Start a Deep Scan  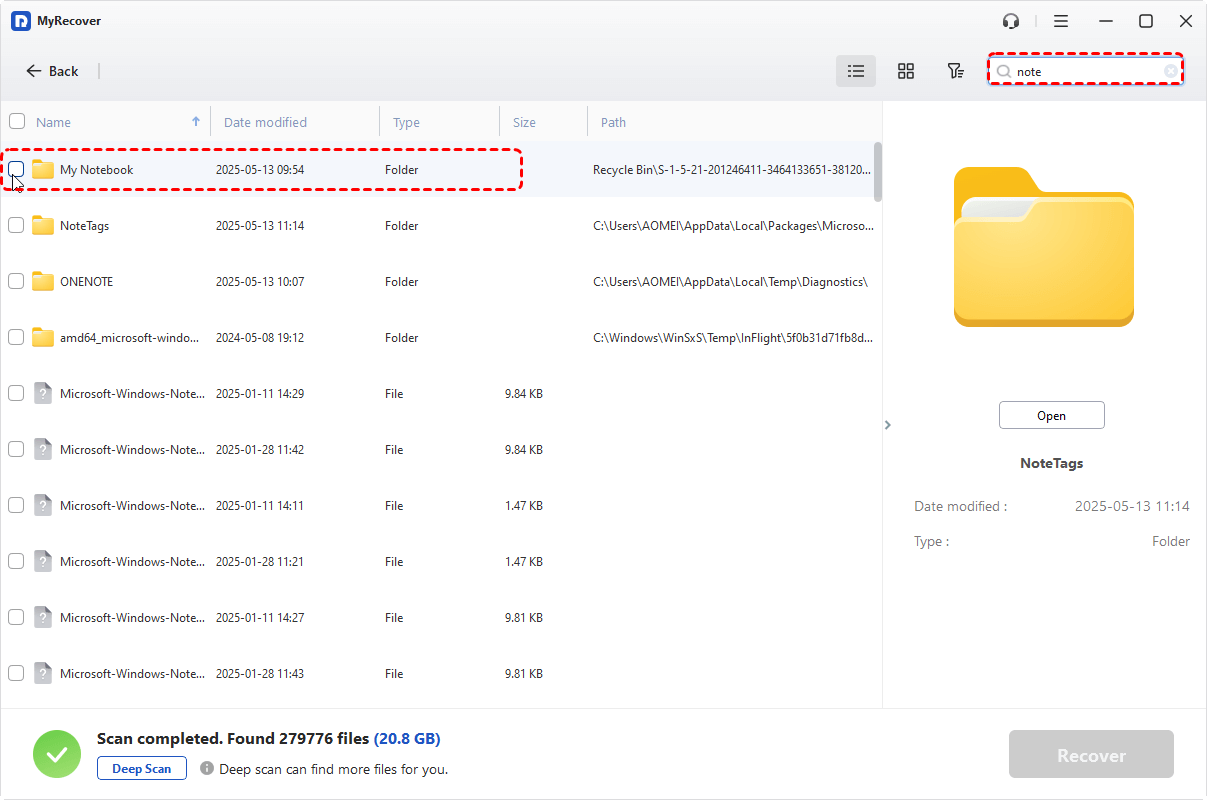pos(142,769)
